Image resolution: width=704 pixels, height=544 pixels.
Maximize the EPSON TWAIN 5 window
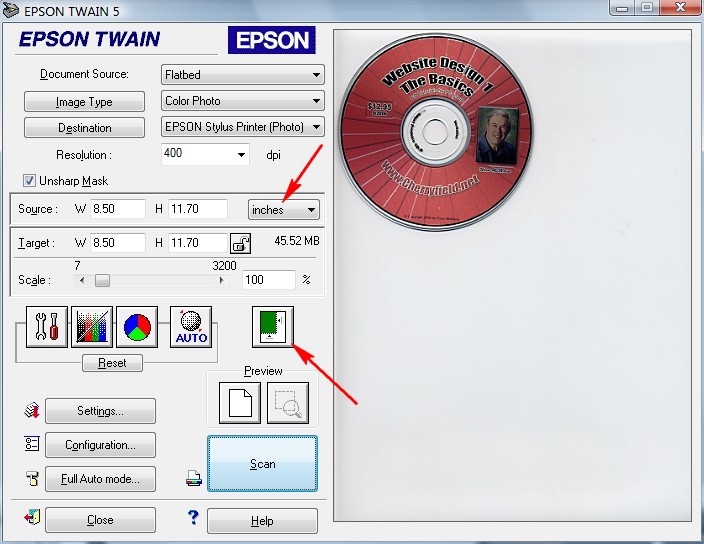click(647, 8)
